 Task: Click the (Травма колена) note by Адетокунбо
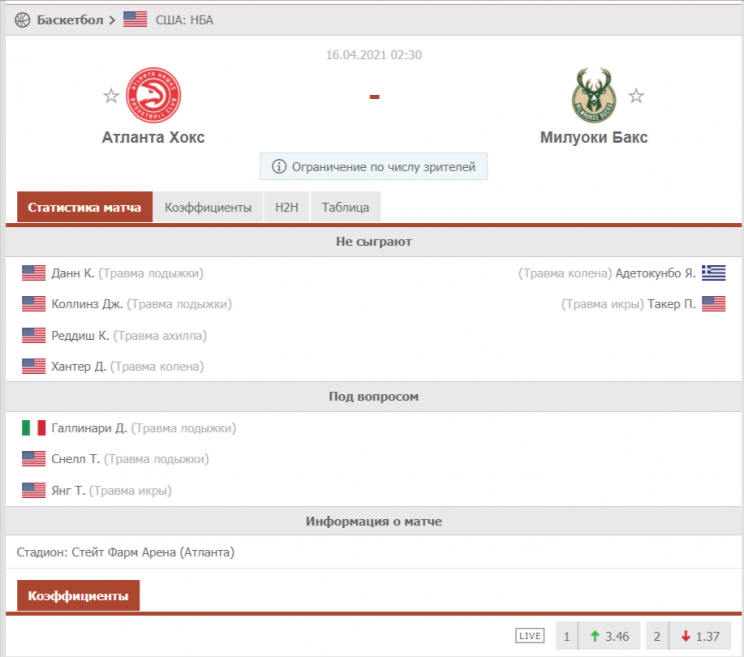tap(565, 273)
